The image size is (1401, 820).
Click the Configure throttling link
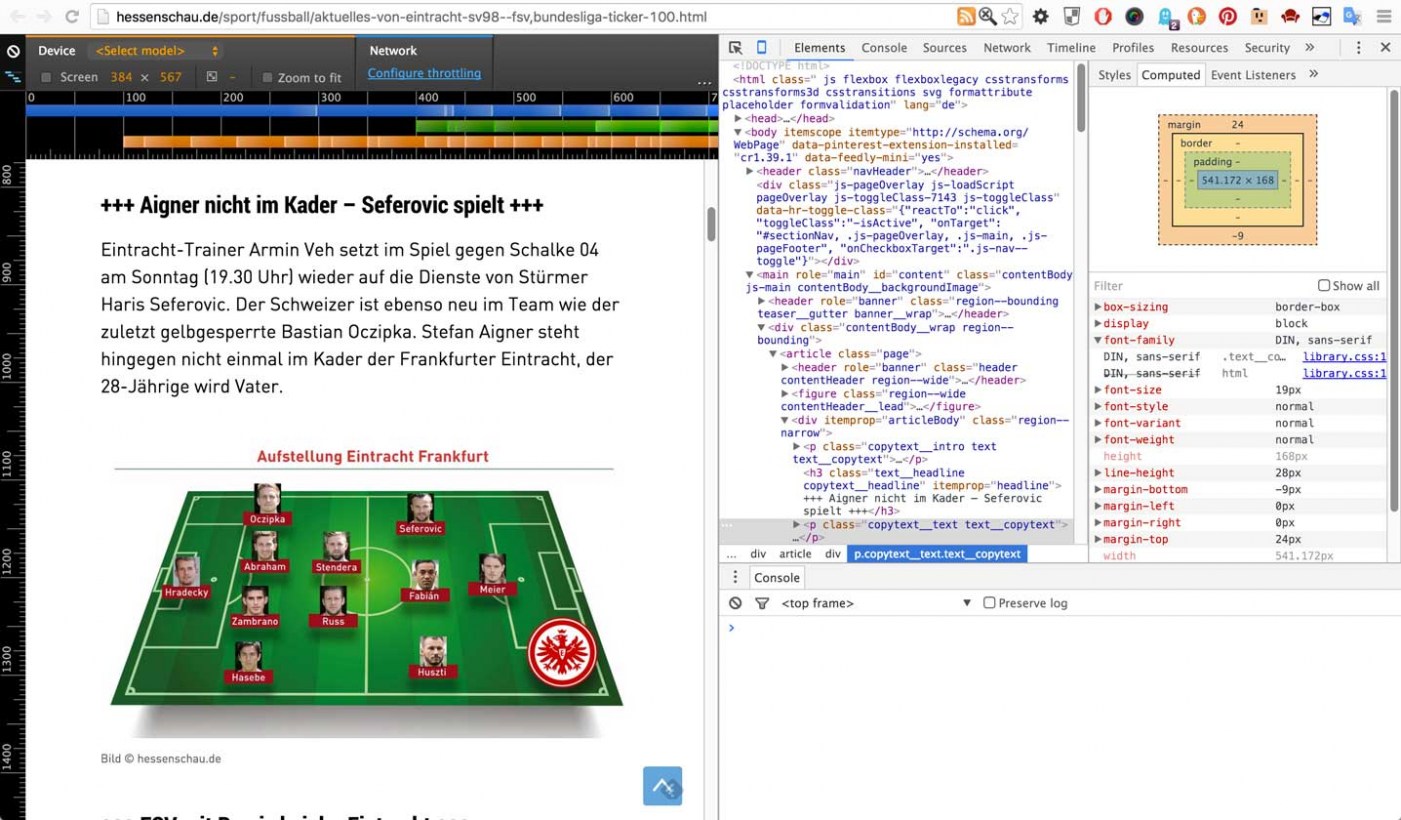point(424,73)
